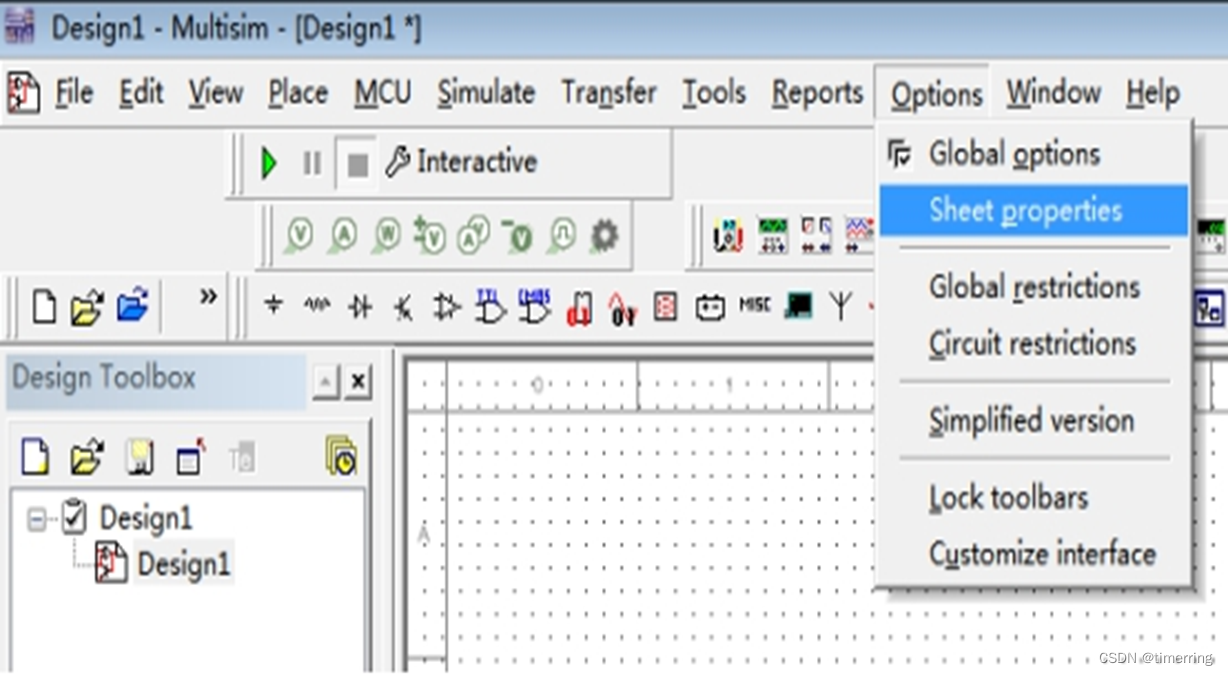The width and height of the screenshot is (1228, 675).
Task: Click the Open sample folder icon
Action: [x=133, y=305]
